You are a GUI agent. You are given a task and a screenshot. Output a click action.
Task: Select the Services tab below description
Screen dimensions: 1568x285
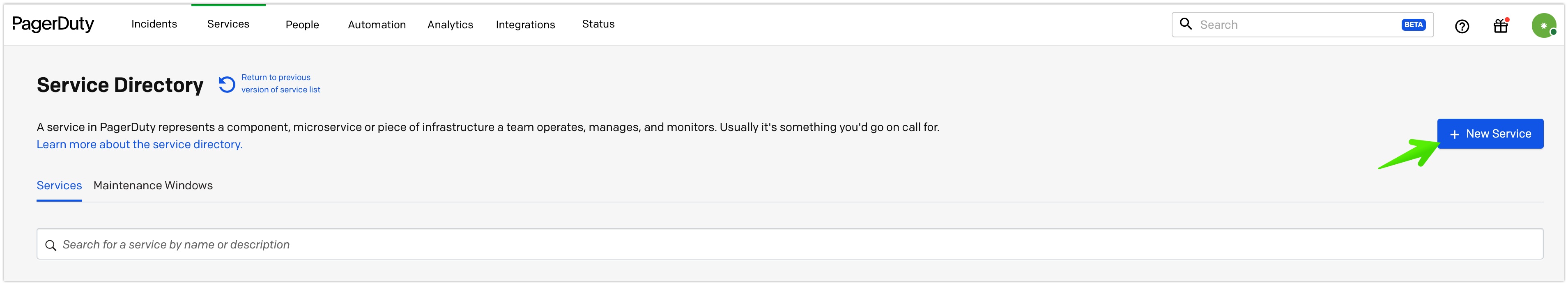click(x=59, y=185)
